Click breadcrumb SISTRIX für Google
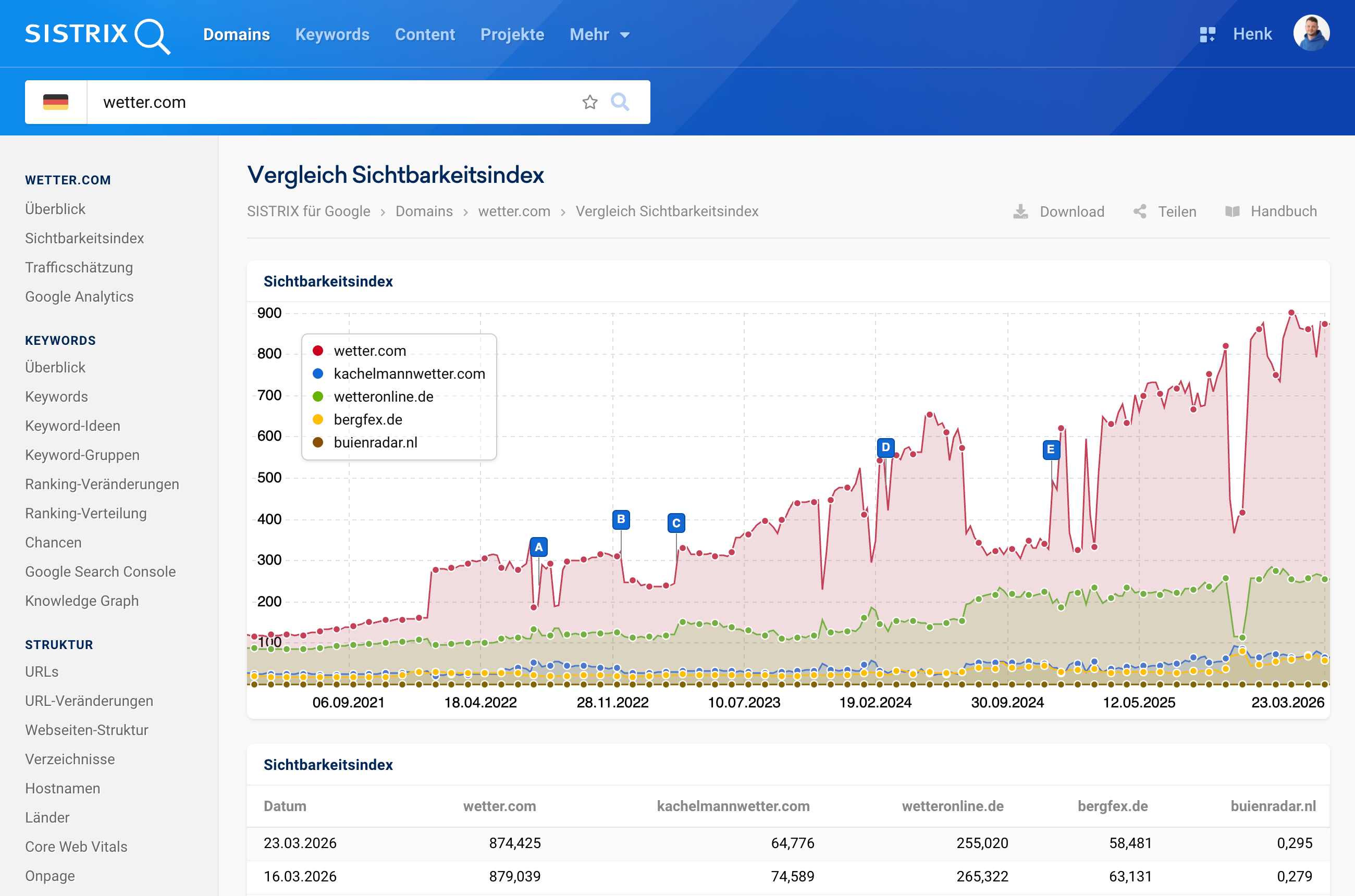1355x896 pixels. click(309, 211)
